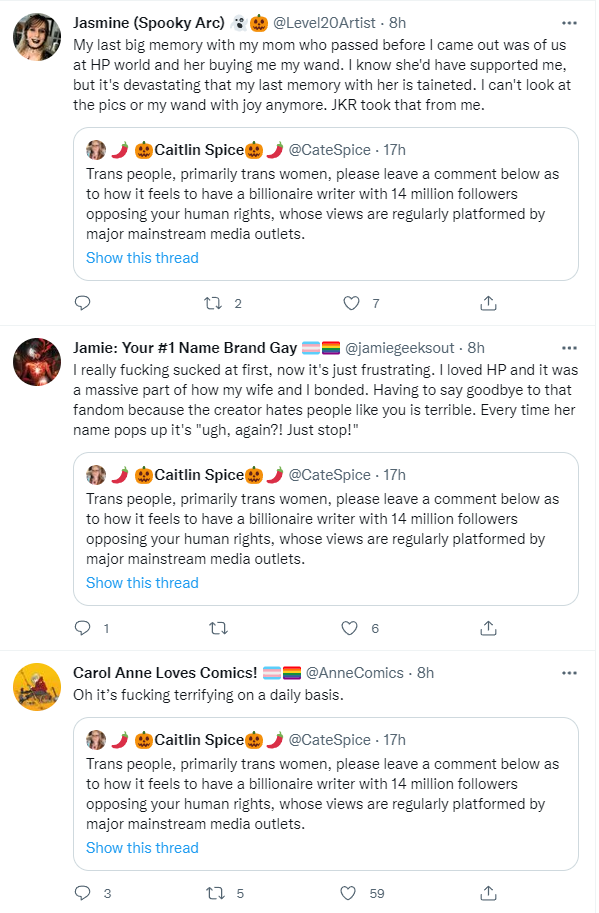
Task: Retweet Jamie's tweet about HP fandom
Action: pos(219,630)
